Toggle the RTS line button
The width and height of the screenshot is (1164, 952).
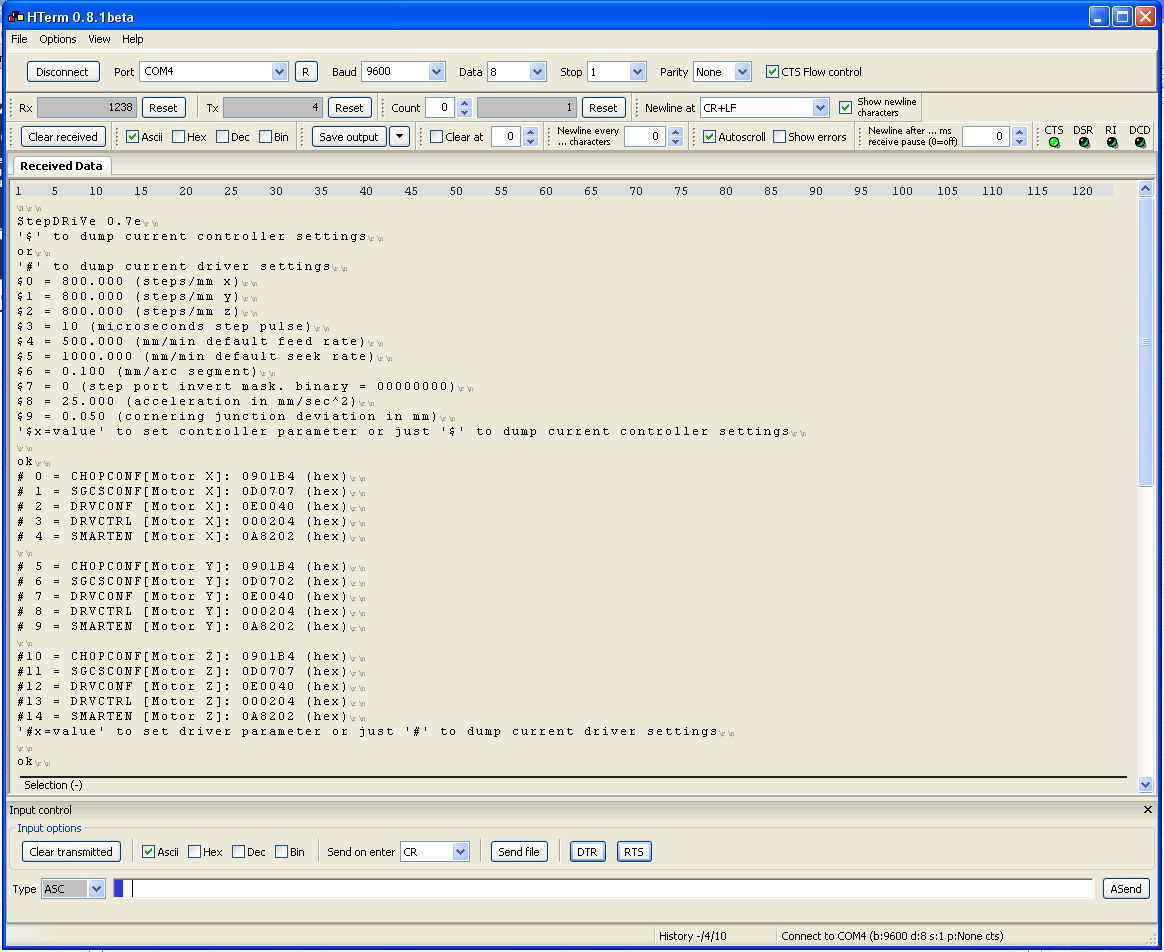634,852
